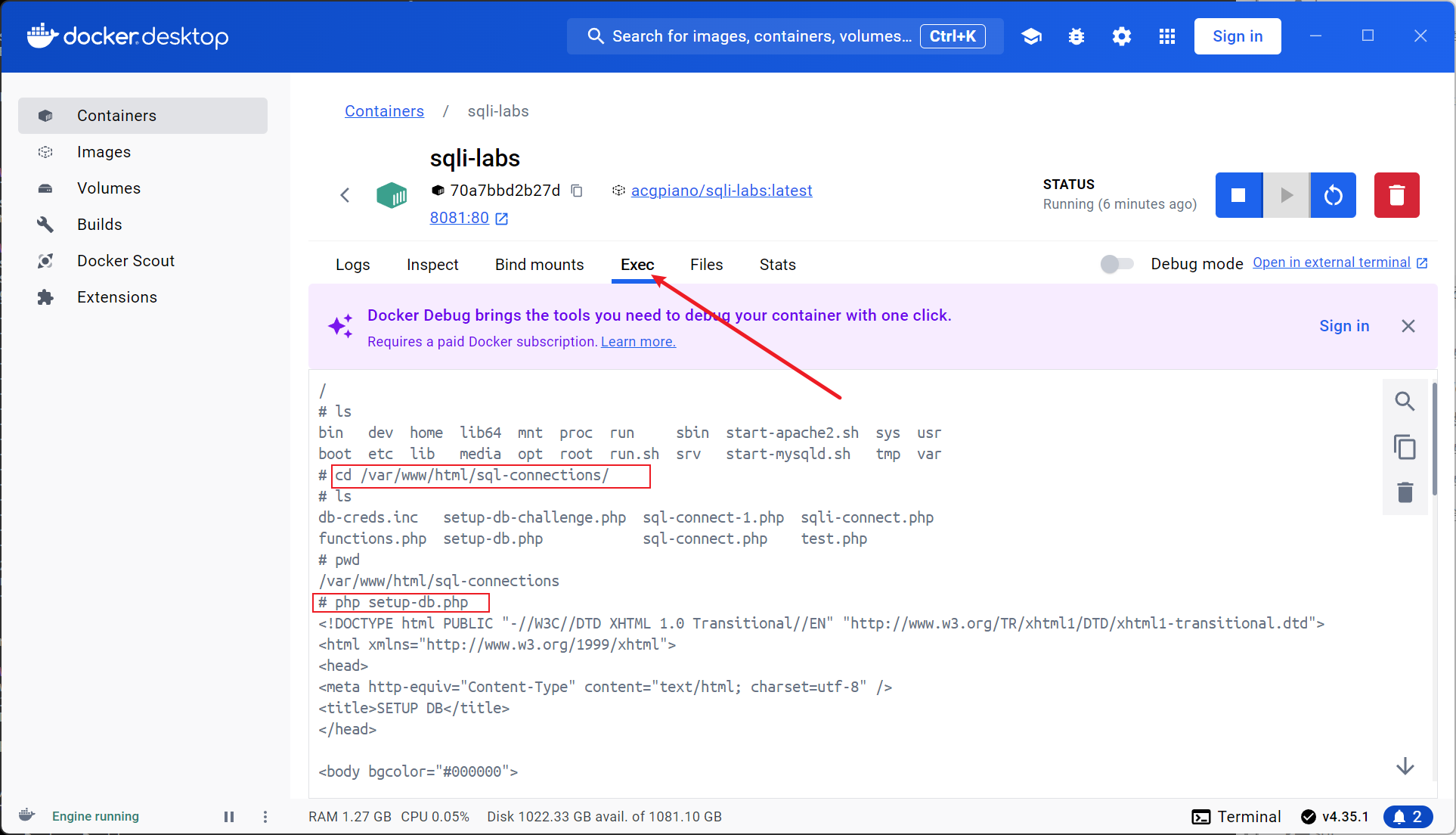Click the sqli-labs container icon

(392, 195)
